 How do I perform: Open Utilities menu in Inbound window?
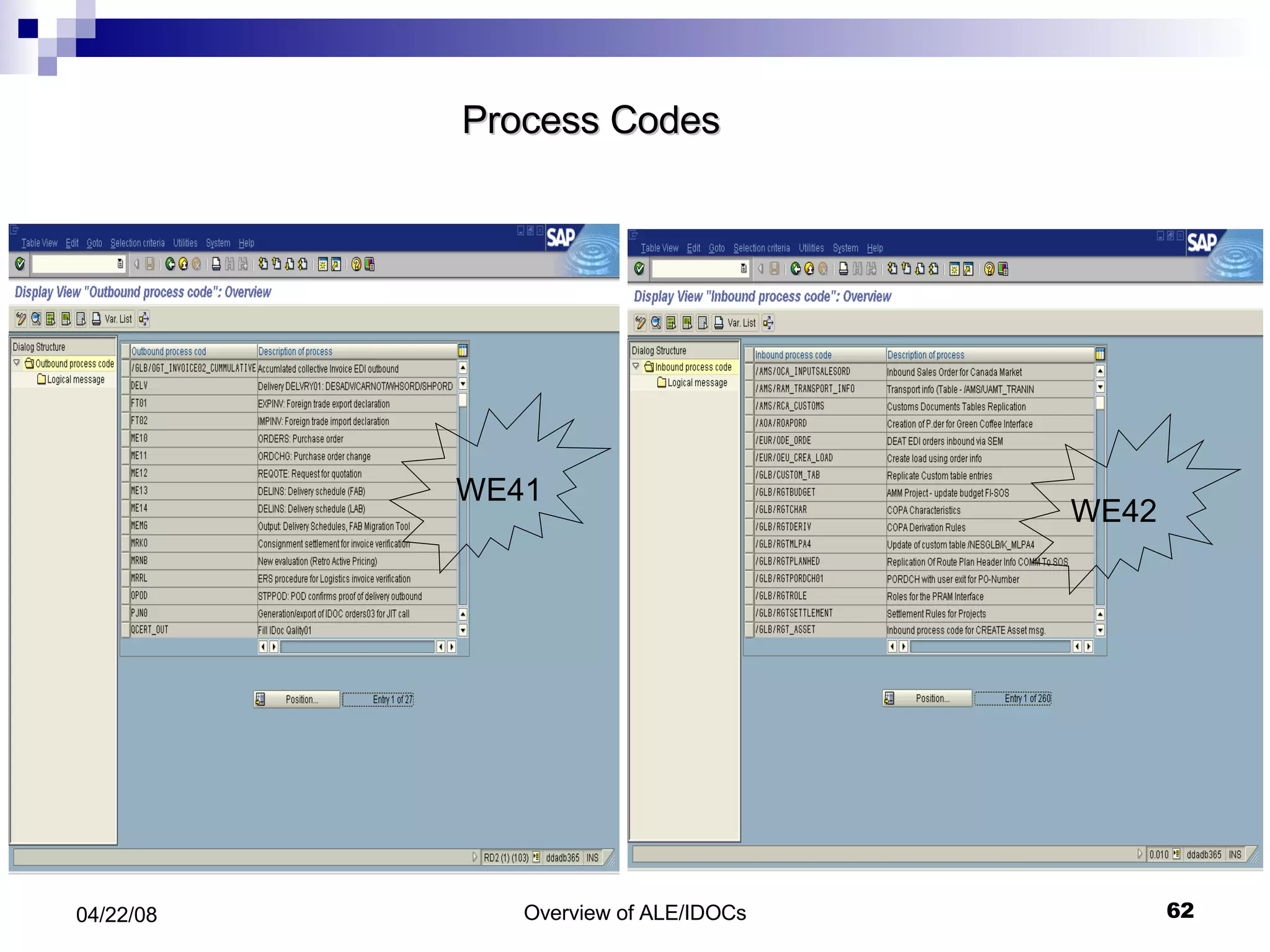coord(811,248)
